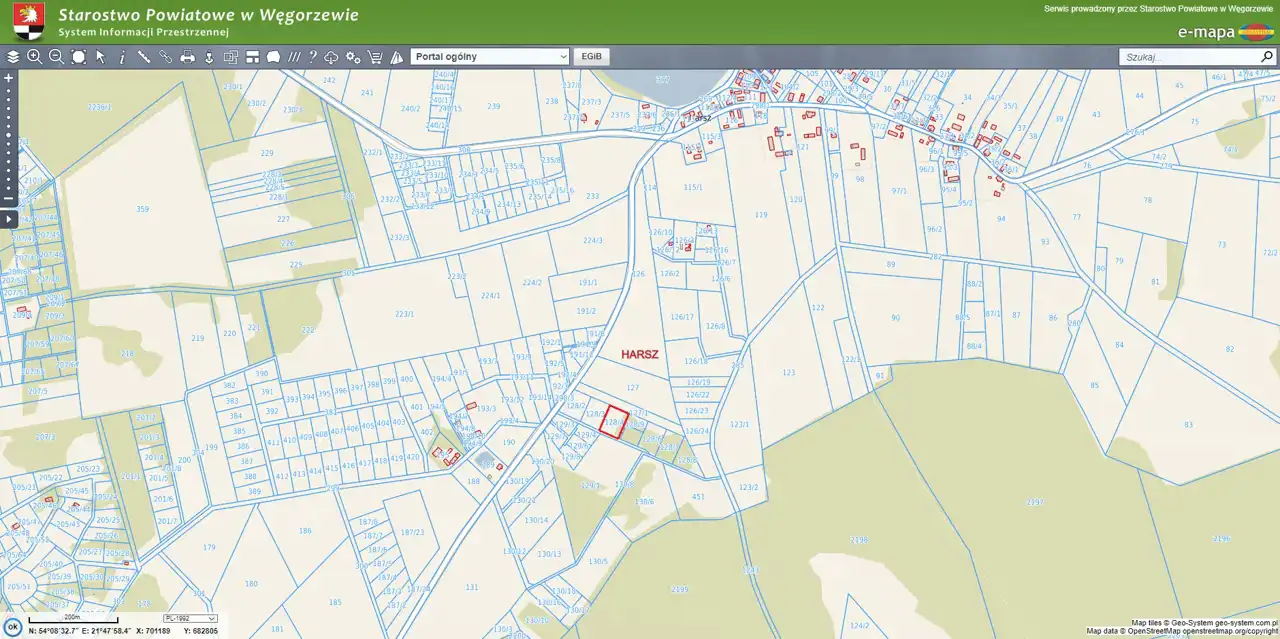
Task: Expand the PL-1992 coordinate system dropdown
Action: click(190, 619)
